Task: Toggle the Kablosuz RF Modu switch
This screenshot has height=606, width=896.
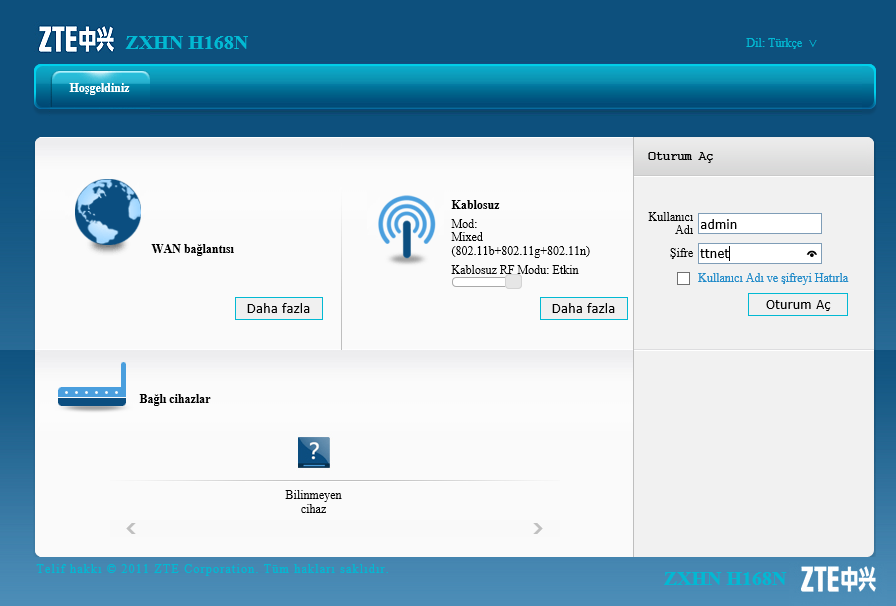Action: point(486,282)
